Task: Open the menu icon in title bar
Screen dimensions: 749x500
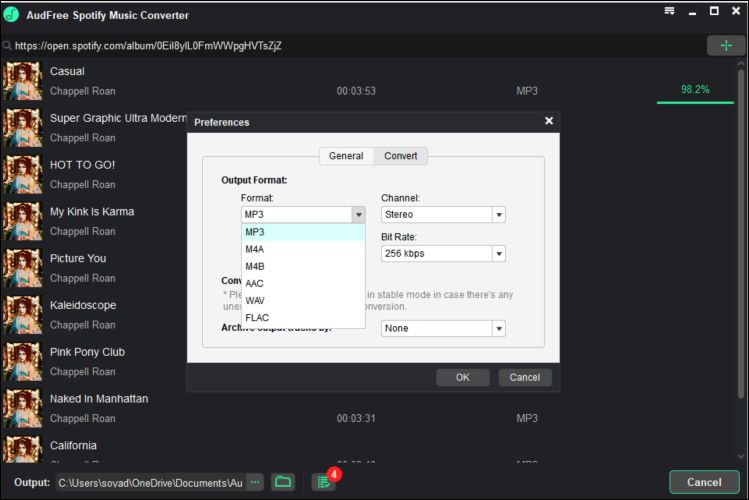Action: click(669, 11)
